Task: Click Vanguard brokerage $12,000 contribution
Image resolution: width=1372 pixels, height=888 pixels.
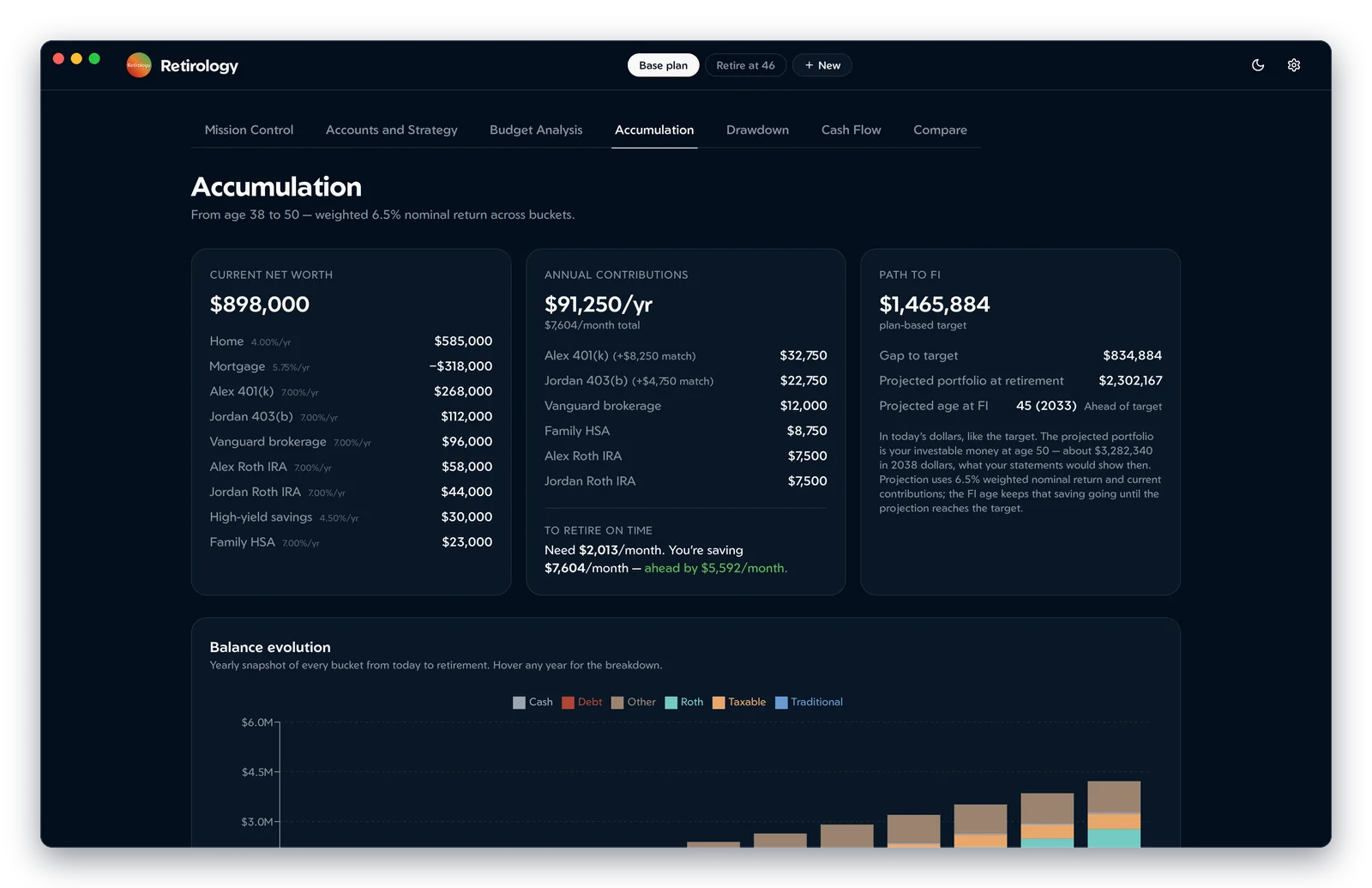Action: pos(685,406)
